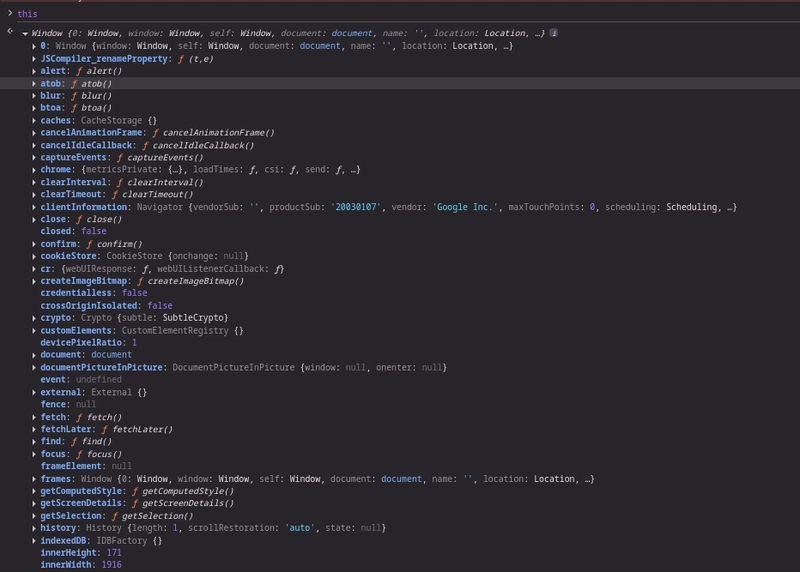Expand the cookieStore property
This screenshot has height=572, width=800.
pyautogui.click(x=34, y=256)
